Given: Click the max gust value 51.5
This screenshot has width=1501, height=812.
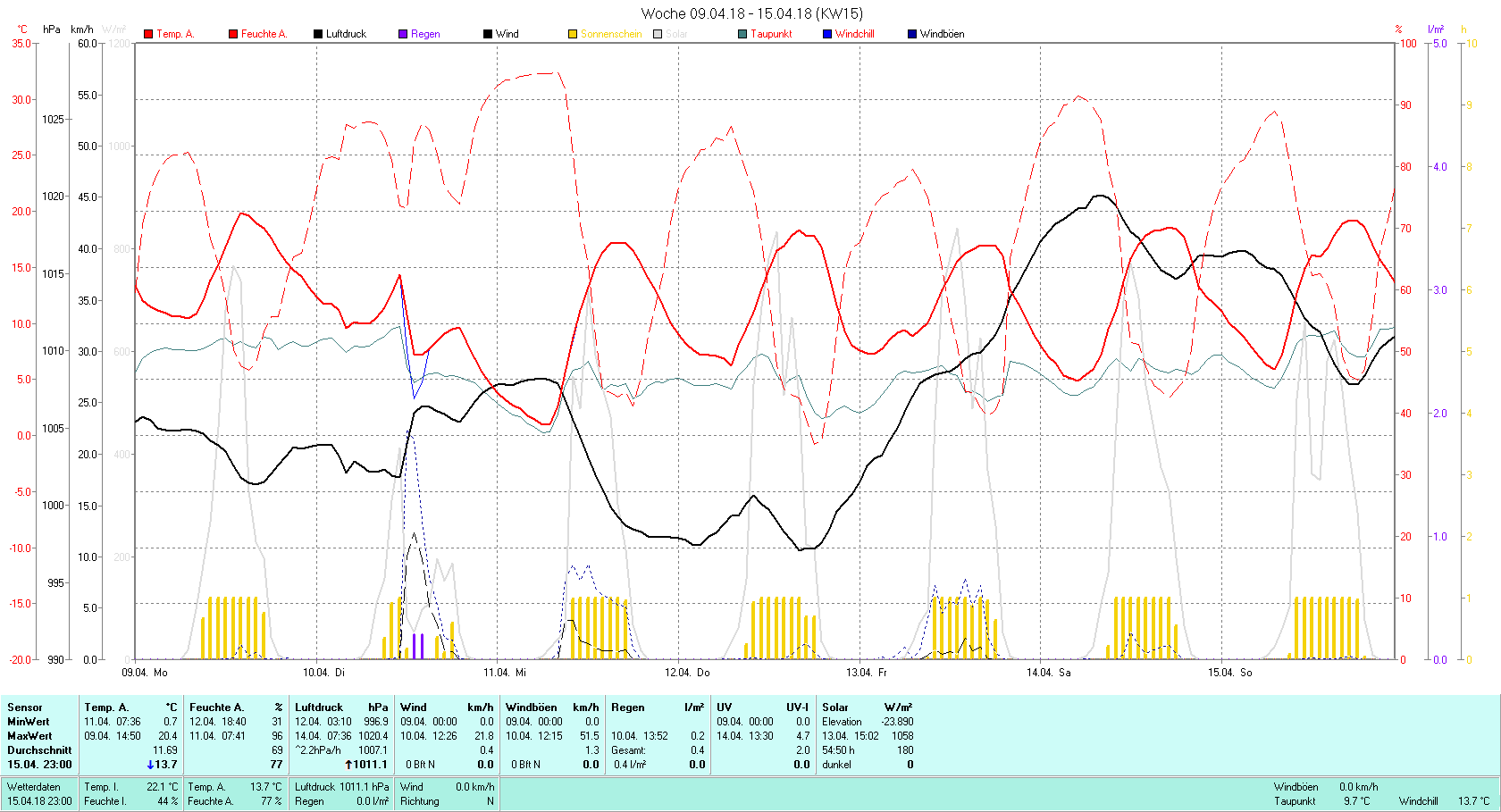Looking at the screenshot, I should click(590, 735).
